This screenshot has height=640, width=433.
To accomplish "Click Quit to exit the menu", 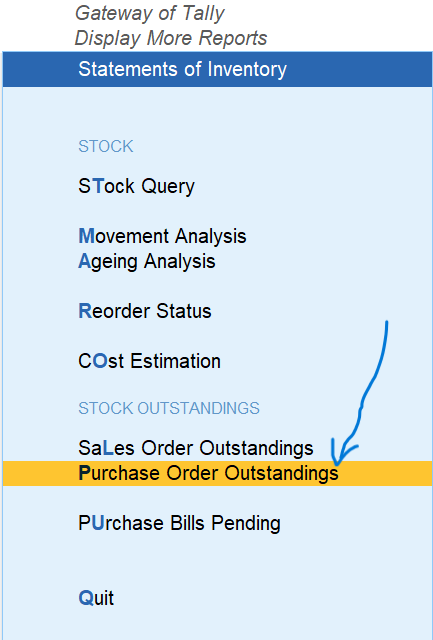I will (x=96, y=598).
